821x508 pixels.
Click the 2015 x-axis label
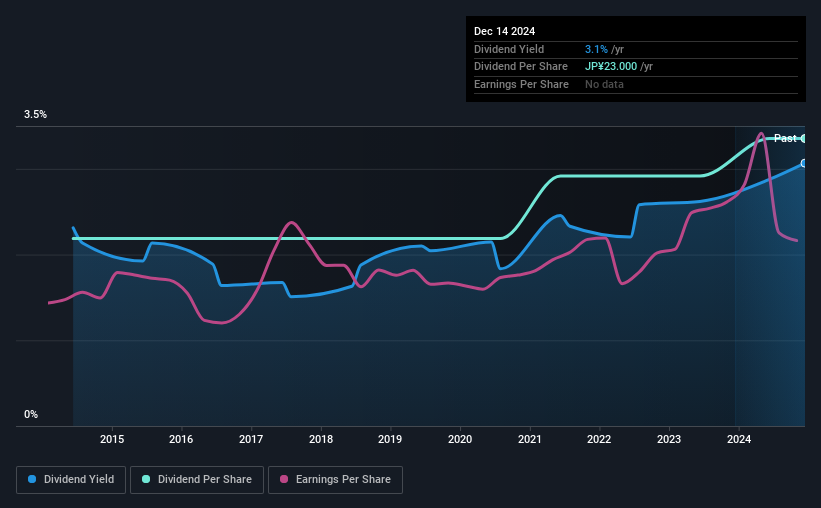tap(112, 439)
